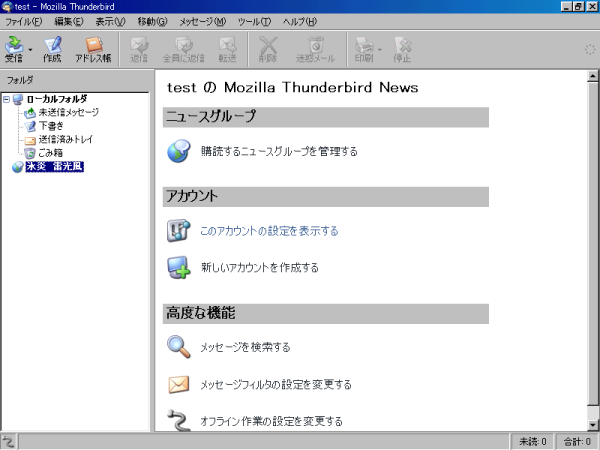
Task: Select the news account with globe icon
Action: pos(54,166)
